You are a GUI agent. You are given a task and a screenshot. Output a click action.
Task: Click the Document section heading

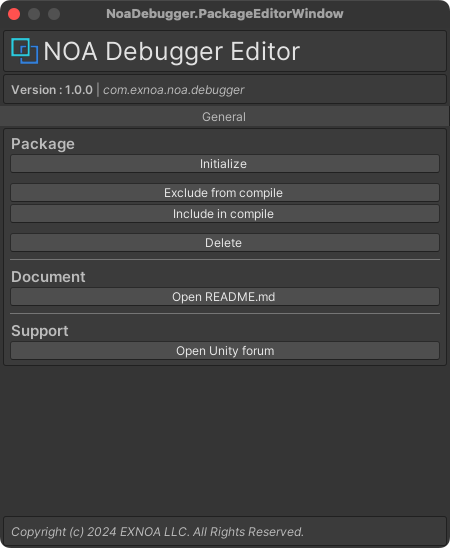coord(48,277)
